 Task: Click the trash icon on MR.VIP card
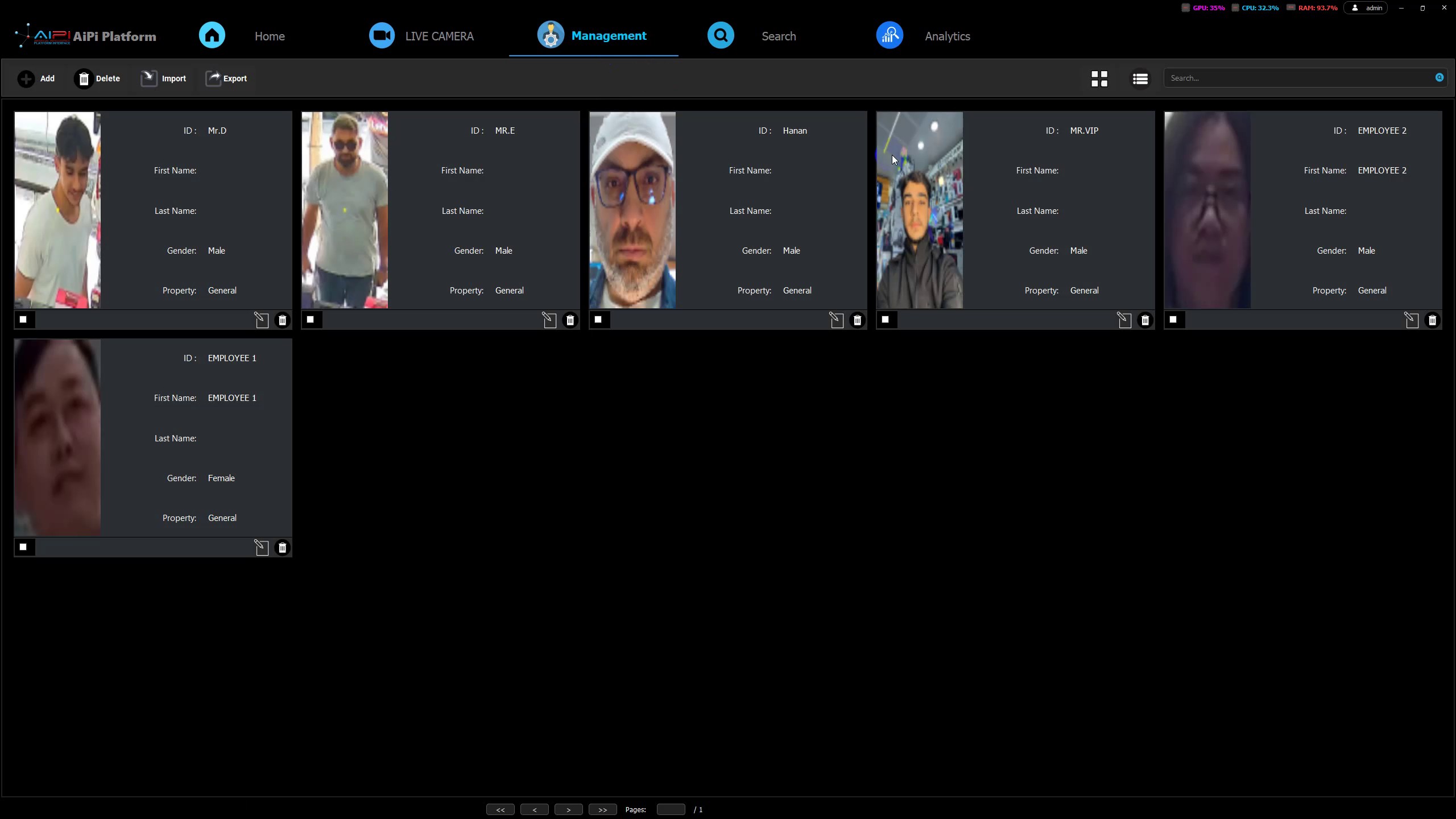1145,320
